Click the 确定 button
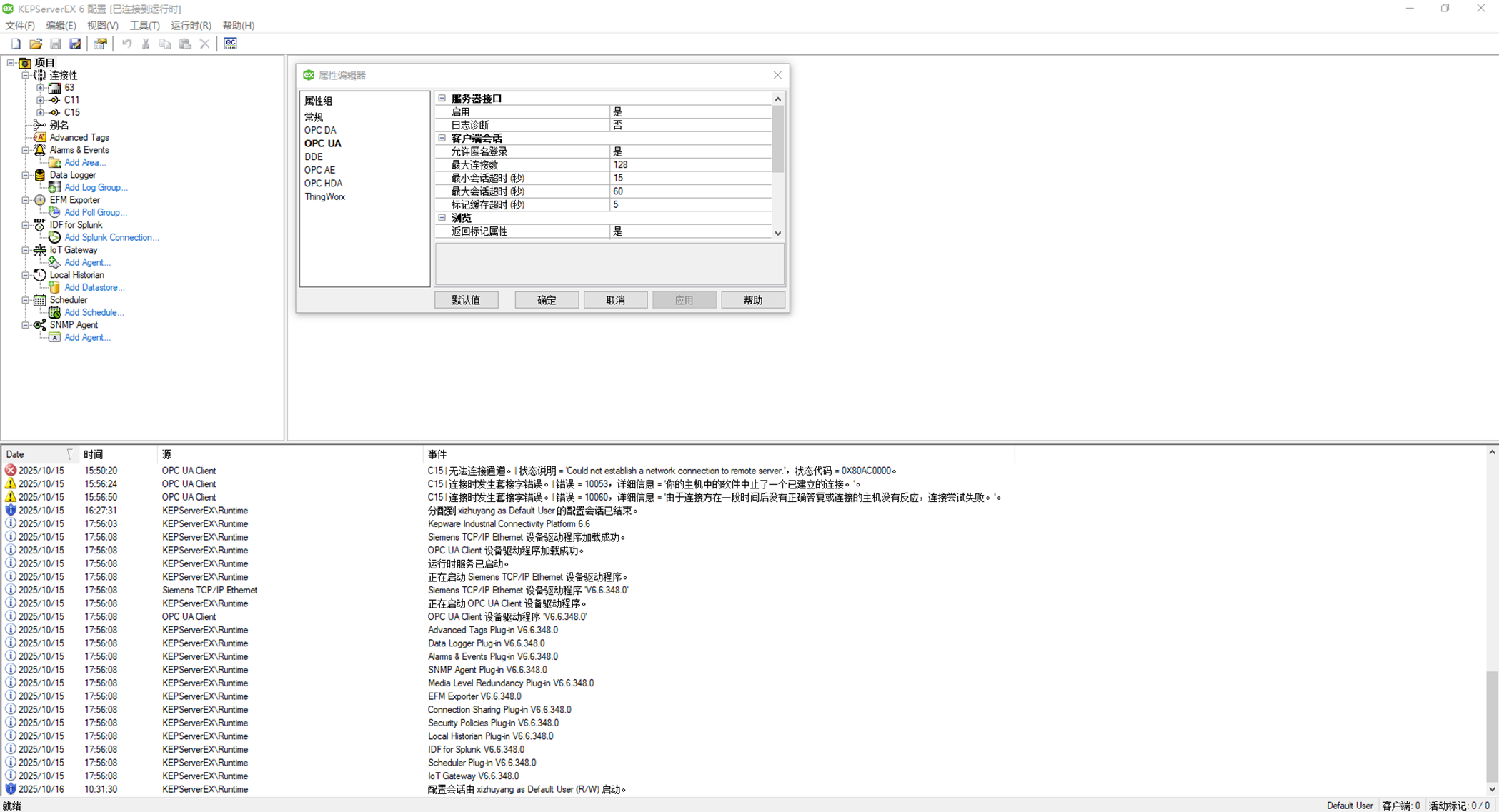Screen dimensions: 1499x812 coord(547,300)
